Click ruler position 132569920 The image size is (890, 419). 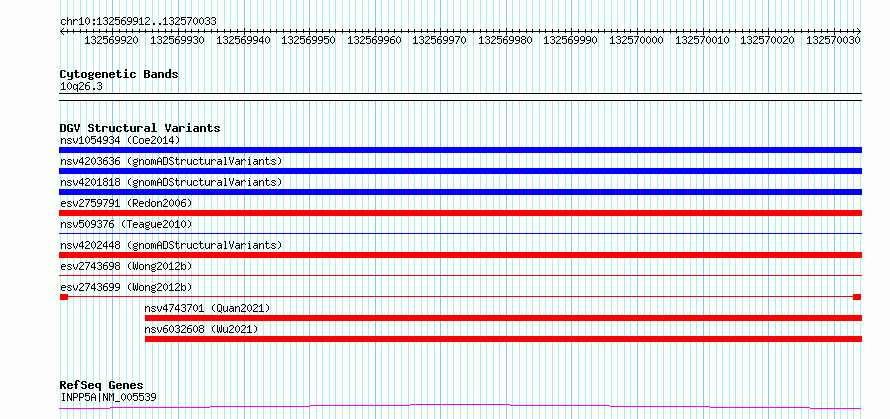[x=111, y=40]
